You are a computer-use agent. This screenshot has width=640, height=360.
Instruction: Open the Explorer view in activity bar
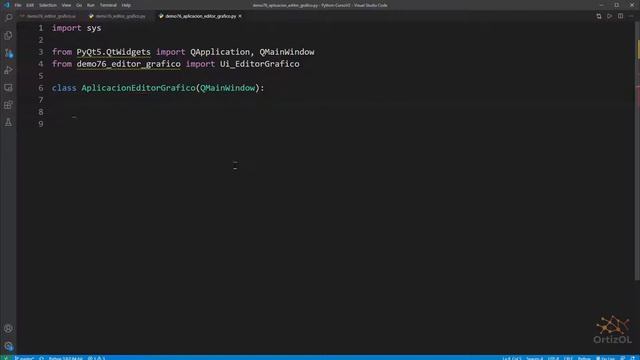[8, 36]
